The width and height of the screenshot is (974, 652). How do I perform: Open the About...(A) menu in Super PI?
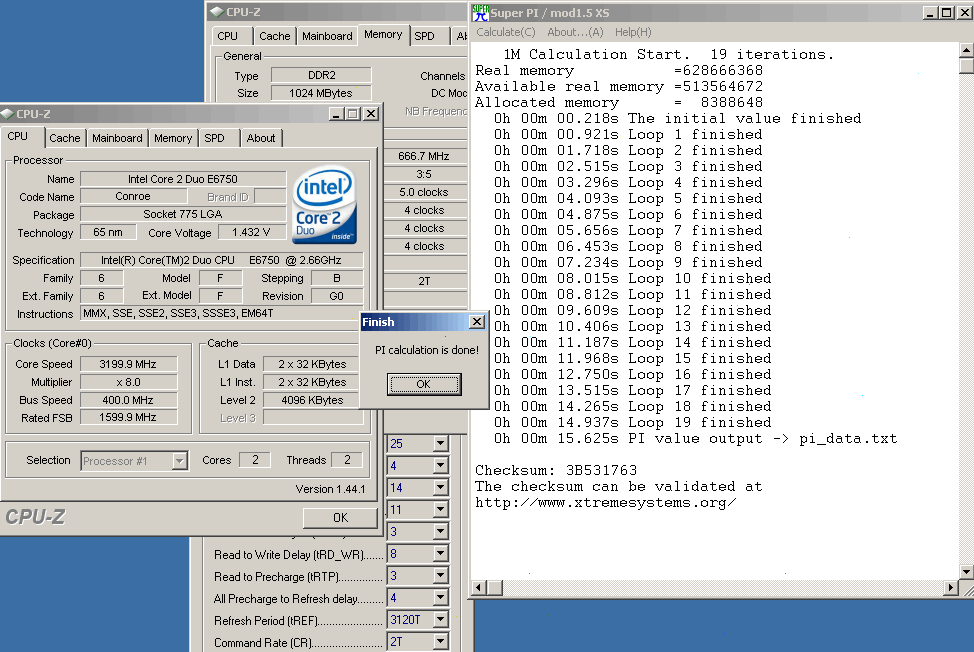[575, 32]
